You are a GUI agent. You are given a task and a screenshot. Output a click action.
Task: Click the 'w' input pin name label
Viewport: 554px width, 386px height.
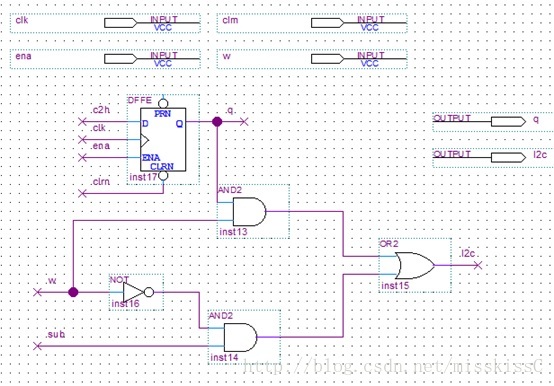click(226, 56)
